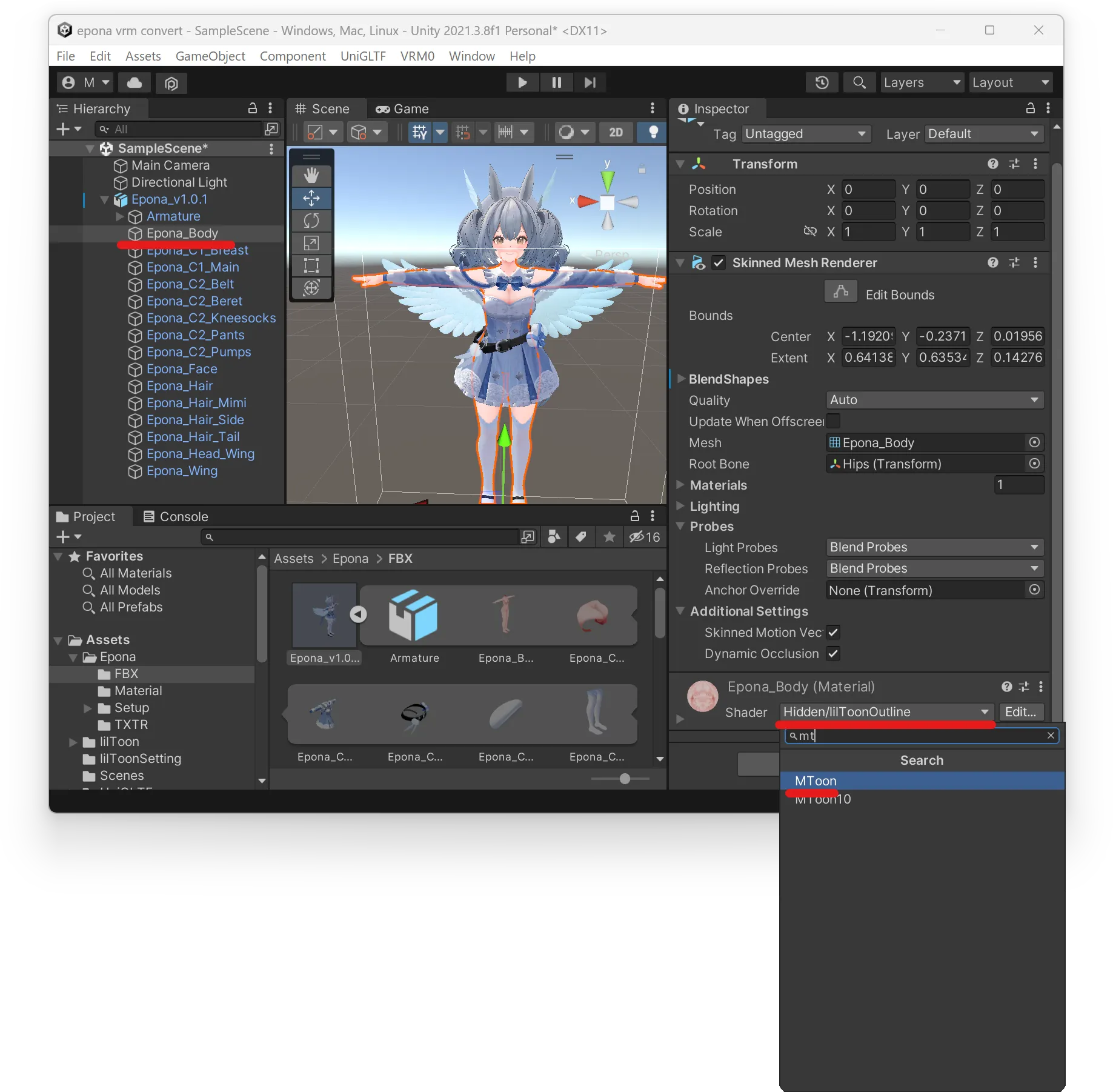
Task: Toggle hidden packages count icon showing 16
Action: click(644, 537)
